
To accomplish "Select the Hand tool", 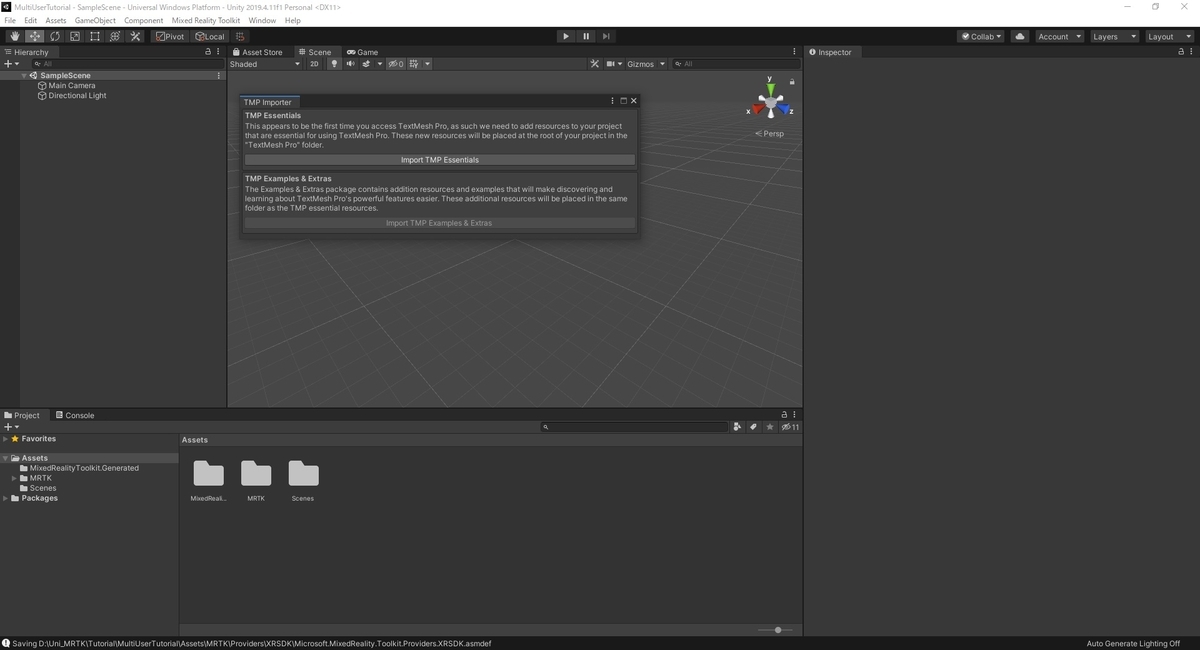I will pos(14,37).
